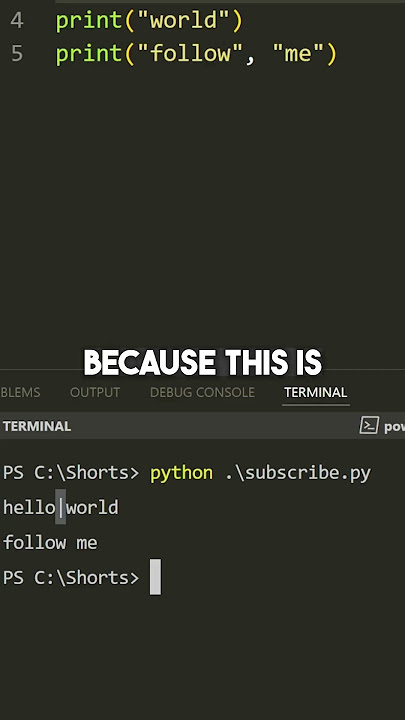Click the BECAUSE THIS IS caption overlay
Viewport: 405px width, 720px height.
(x=202, y=363)
